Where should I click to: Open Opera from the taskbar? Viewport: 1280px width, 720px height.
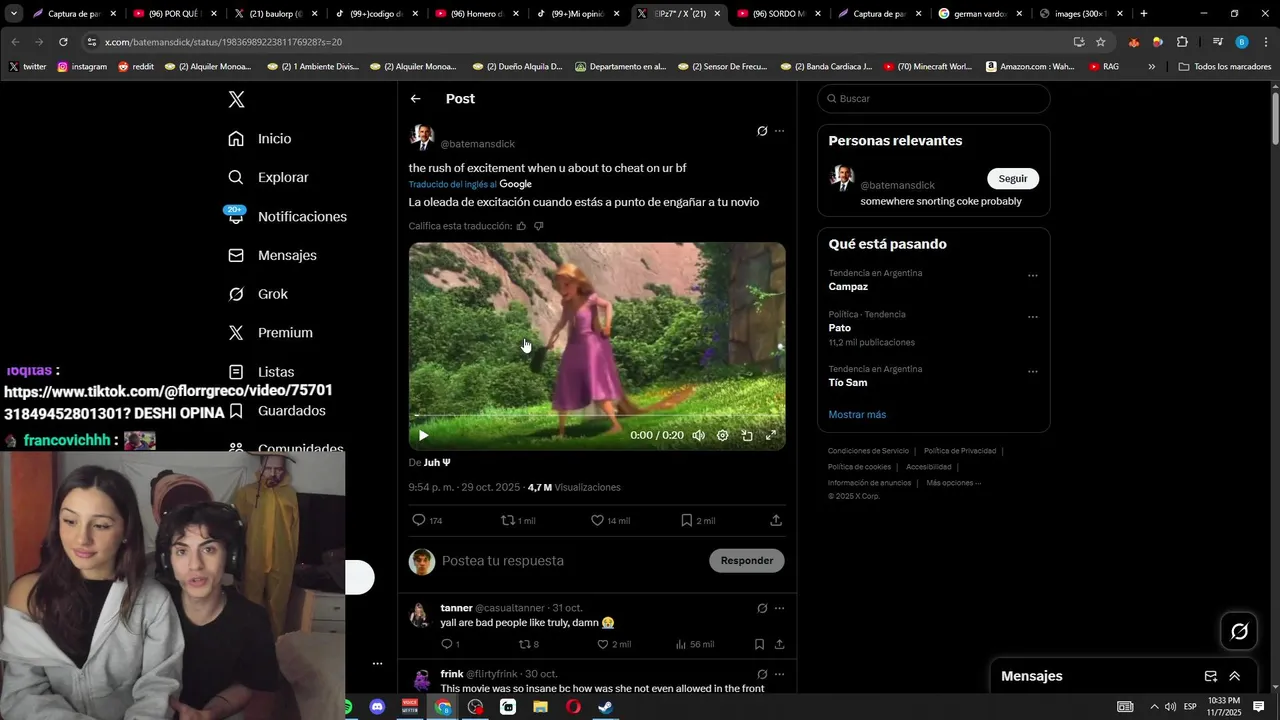click(x=573, y=707)
